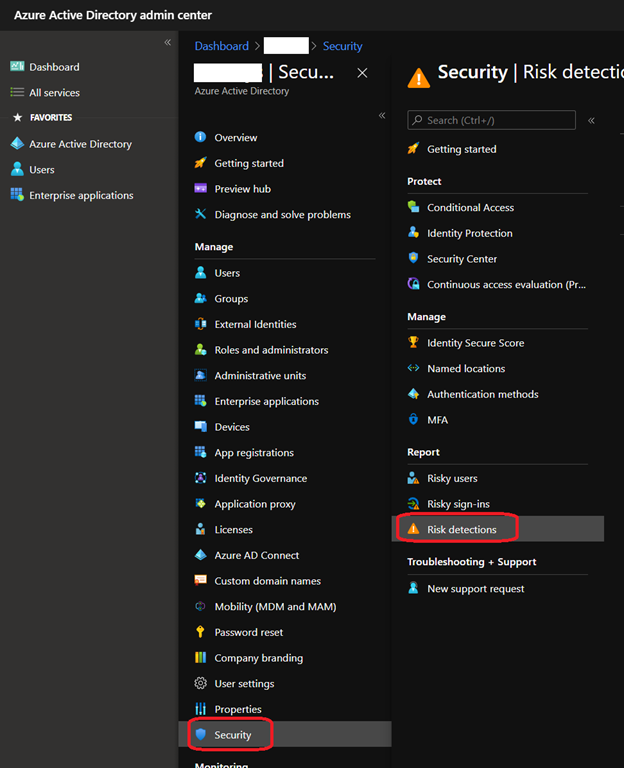Click the Dashboard icon in left sidebar

point(17,67)
